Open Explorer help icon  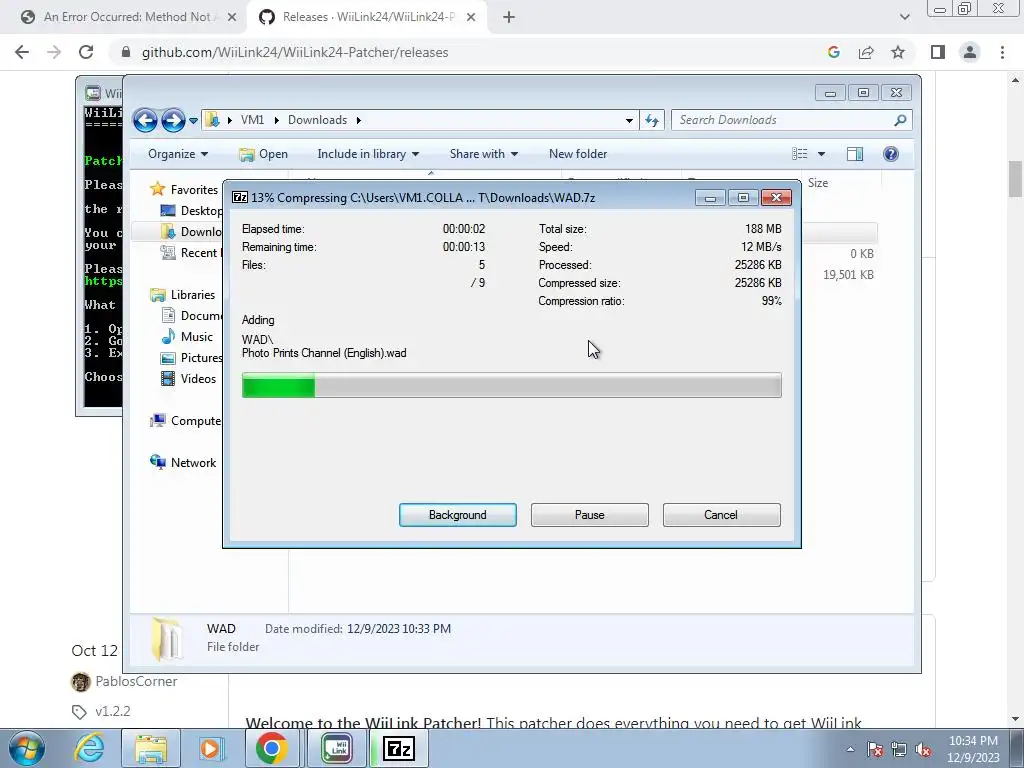pos(891,154)
